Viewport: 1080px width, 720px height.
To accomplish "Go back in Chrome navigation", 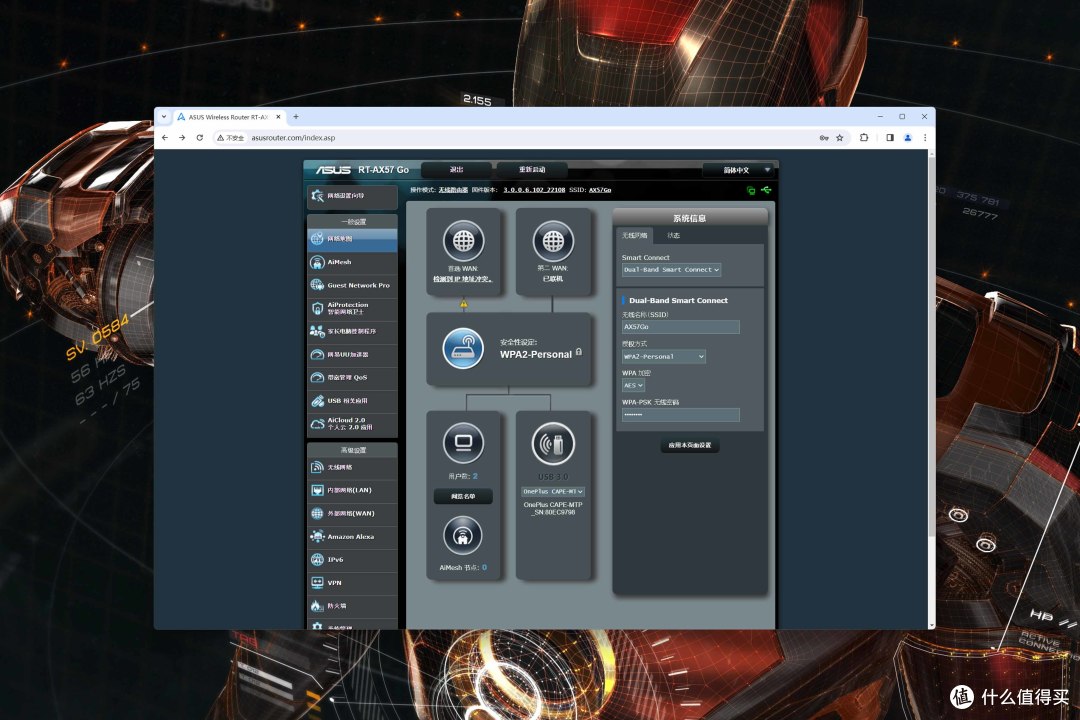I will point(165,138).
